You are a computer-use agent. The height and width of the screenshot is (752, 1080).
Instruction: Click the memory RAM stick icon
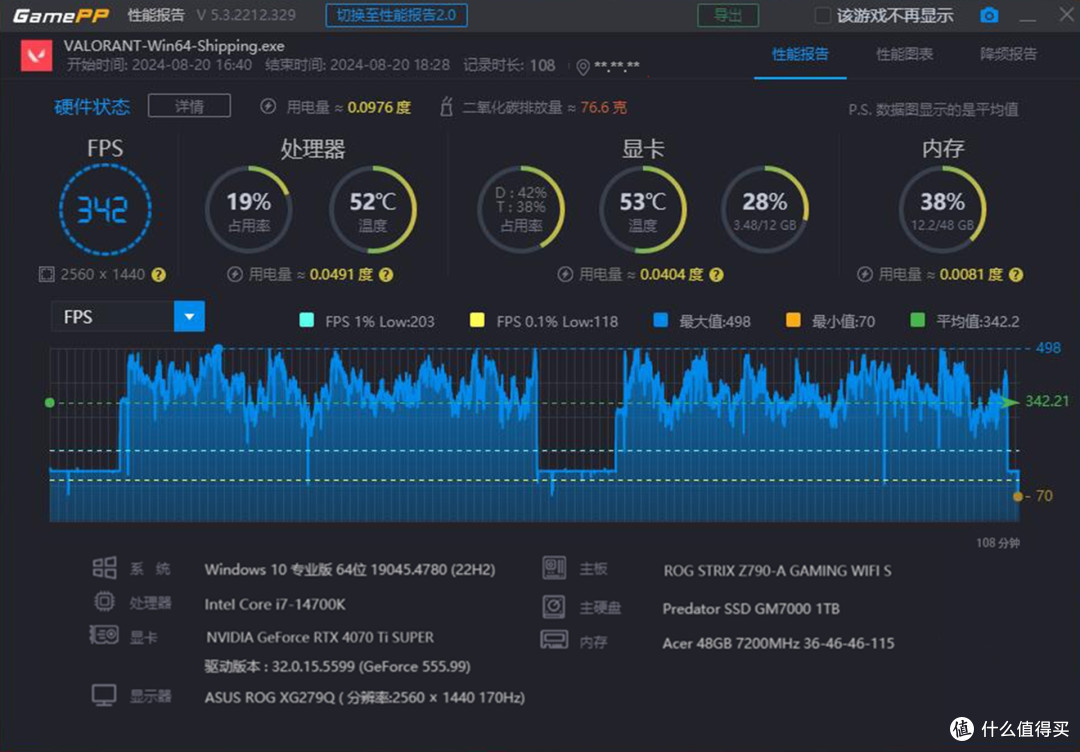point(554,640)
